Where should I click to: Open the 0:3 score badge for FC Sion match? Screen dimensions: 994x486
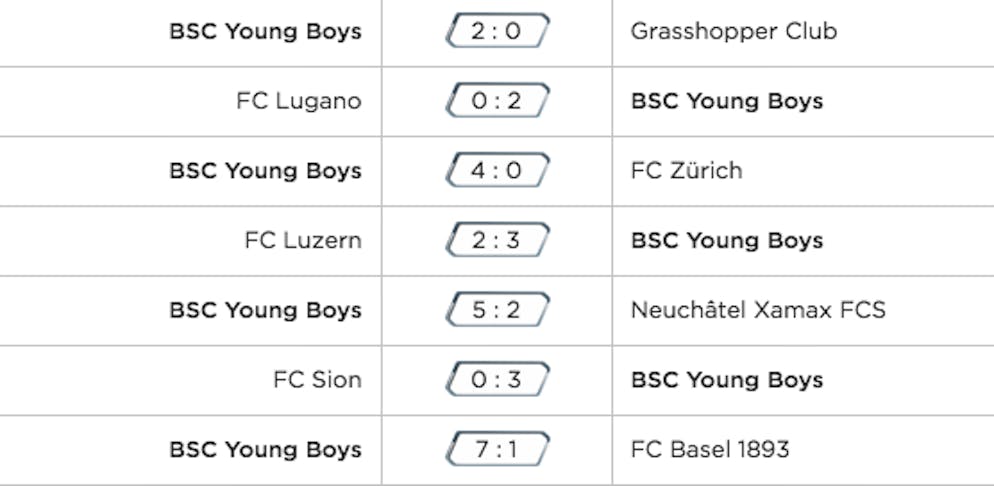tap(497, 379)
